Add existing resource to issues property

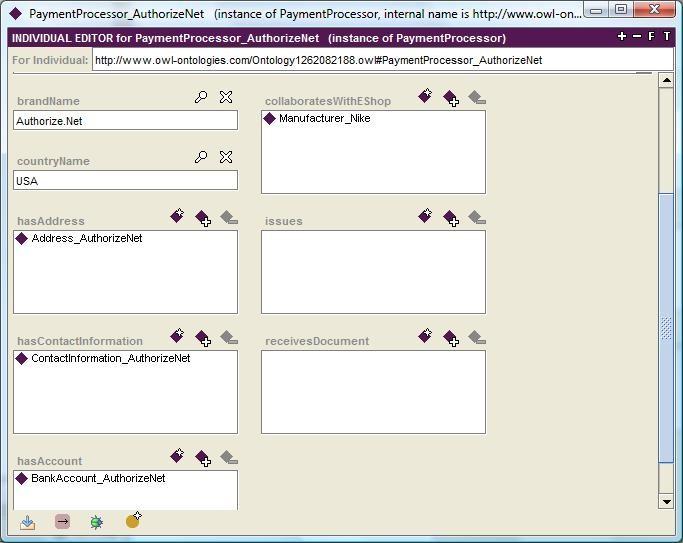(451, 218)
